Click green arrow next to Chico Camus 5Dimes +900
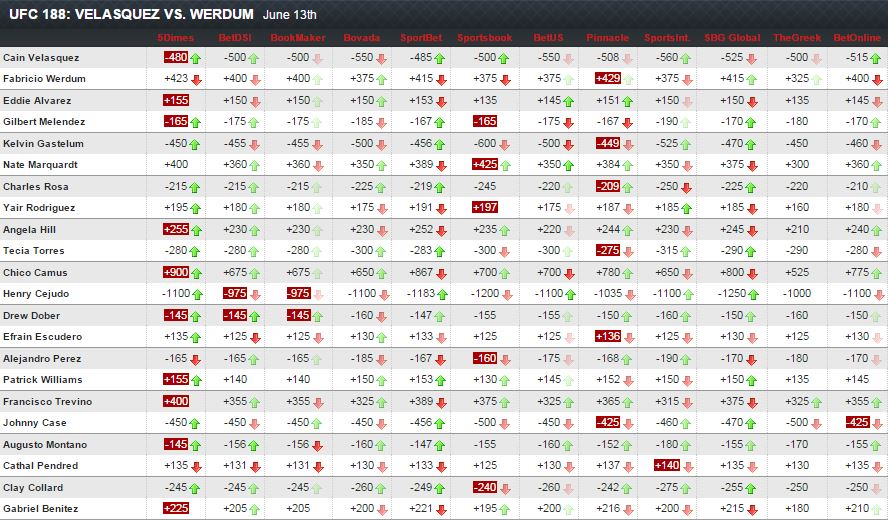This screenshot has width=888, height=520. 196,272
